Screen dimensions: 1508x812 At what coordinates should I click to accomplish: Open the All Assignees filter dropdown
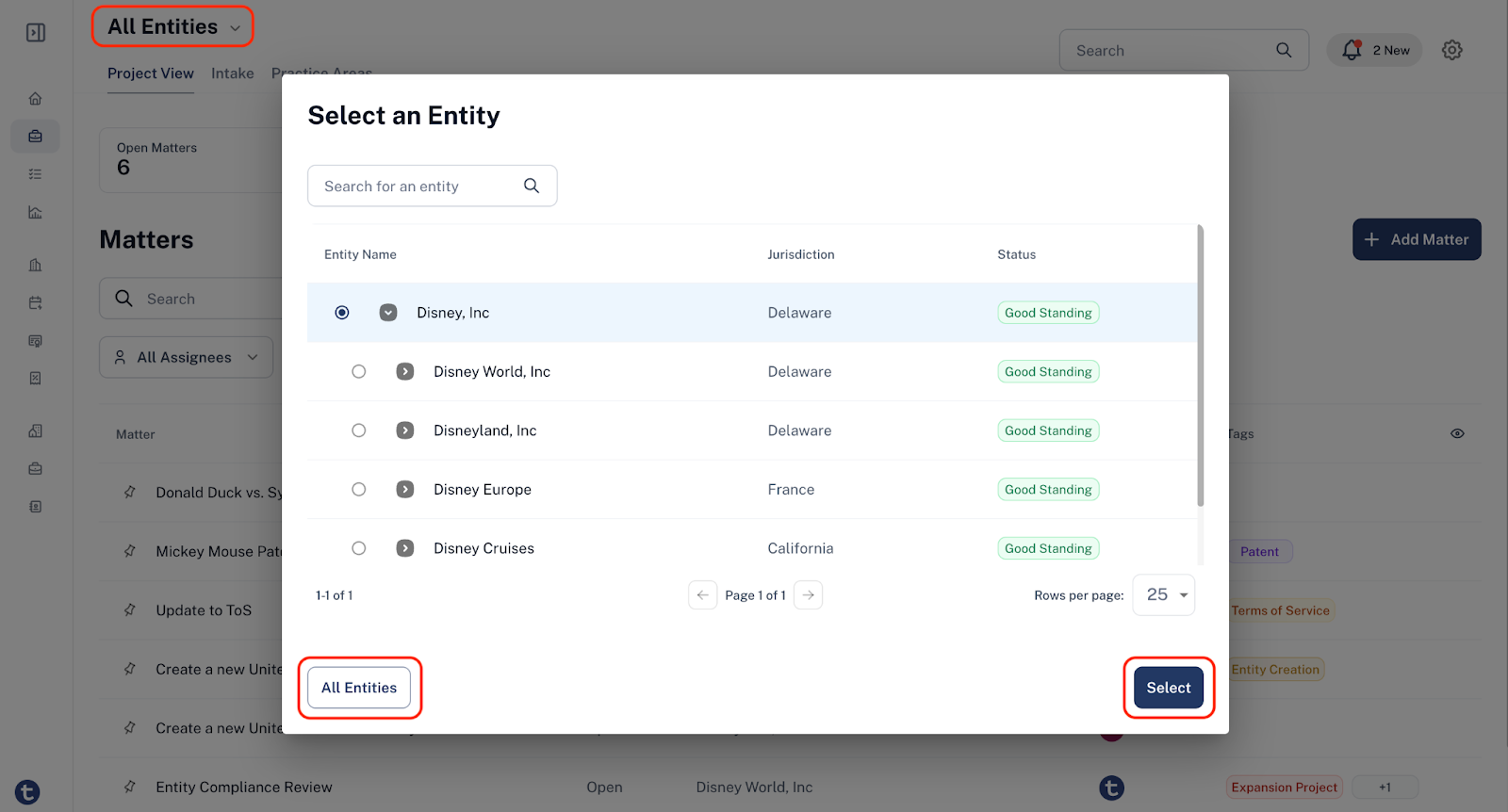187,357
